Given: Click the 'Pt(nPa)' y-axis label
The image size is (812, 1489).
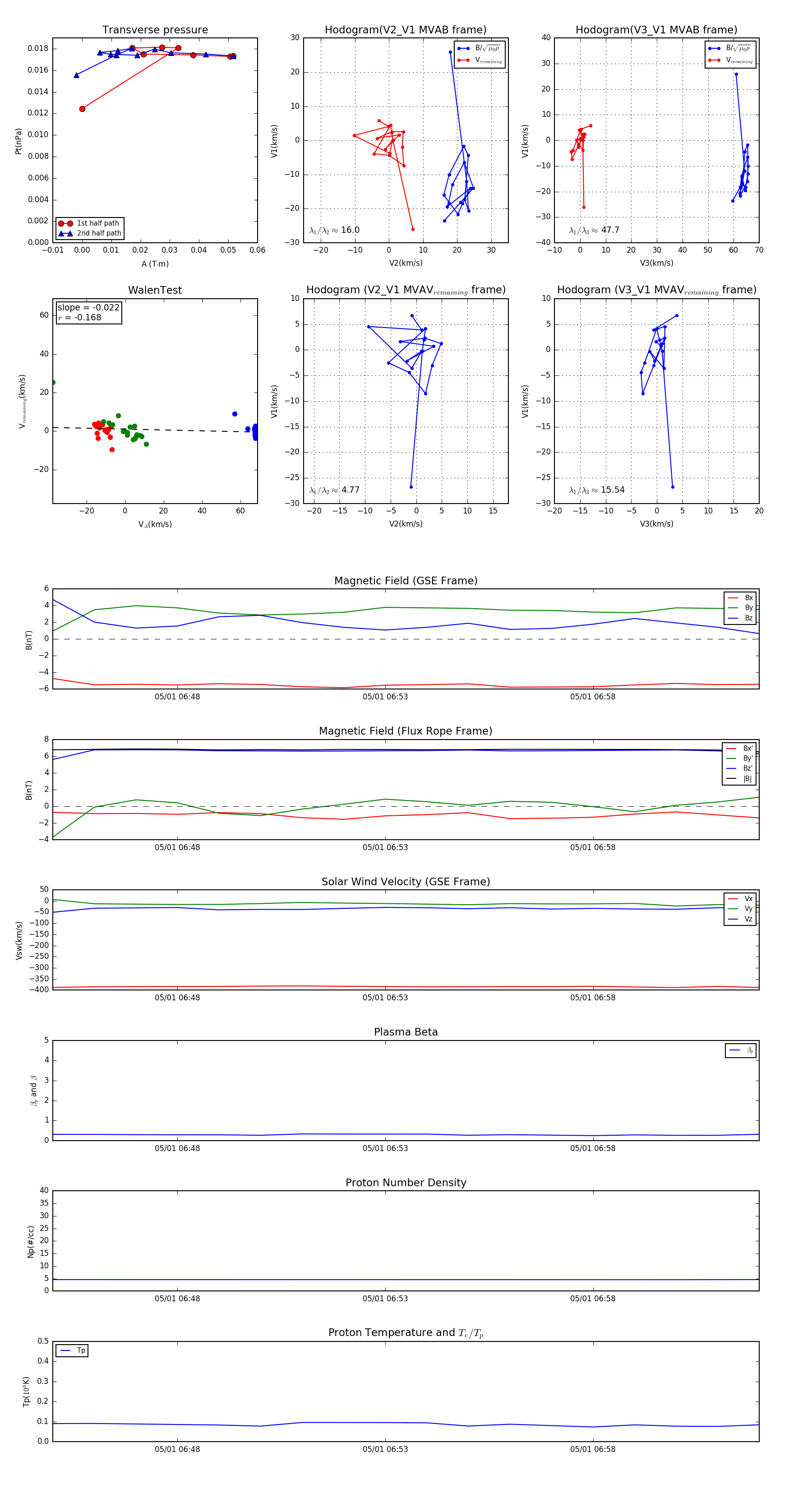Looking at the screenshot, I should [18, 141].
